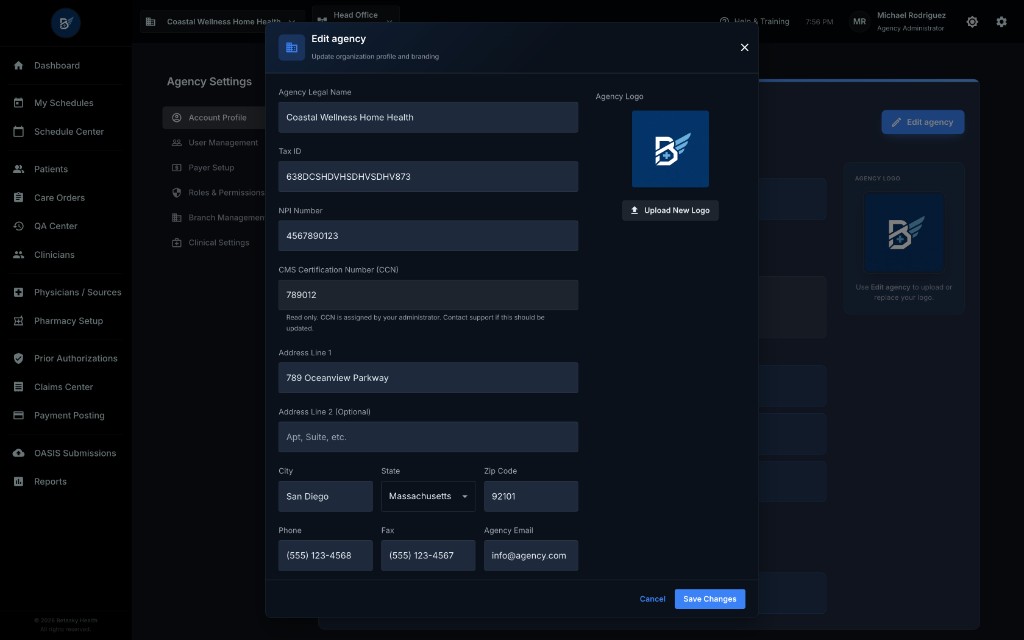This screenshot has width=1024, height=640.
Task: Click the Agency Email input field
Action: coord(530,556)
